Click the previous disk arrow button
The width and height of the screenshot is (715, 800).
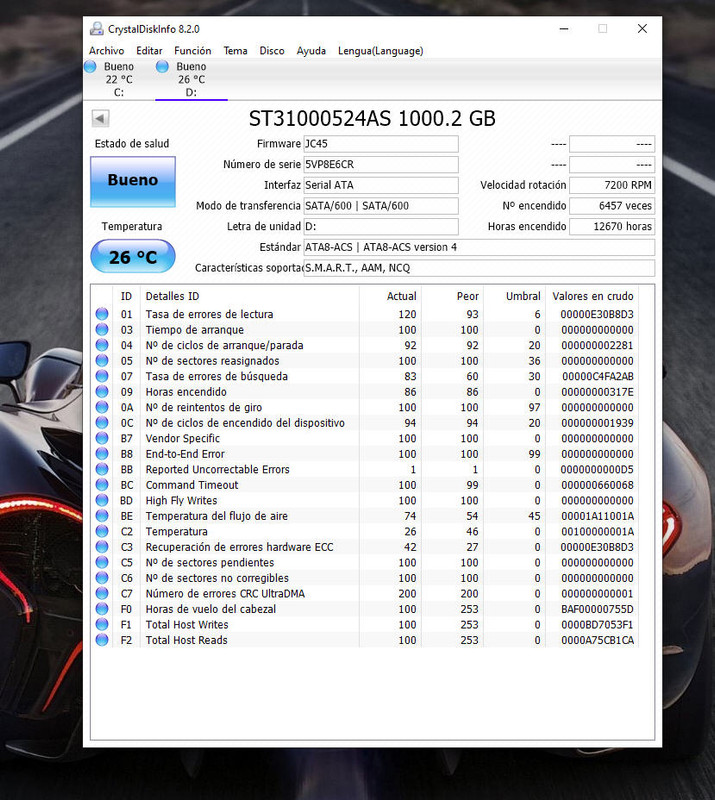(x=100, y=118)
